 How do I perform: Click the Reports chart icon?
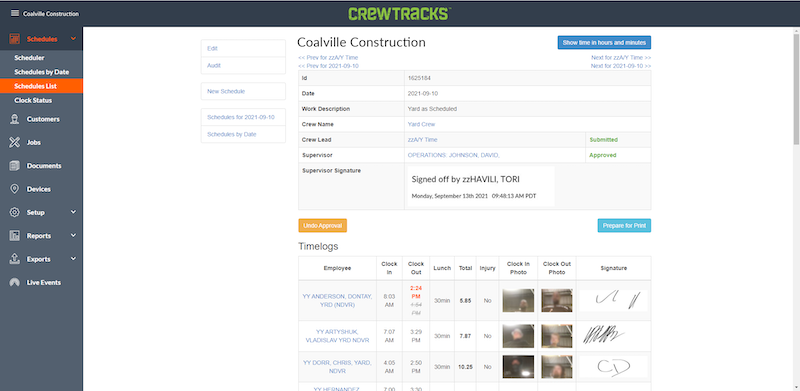coord(14,236)
